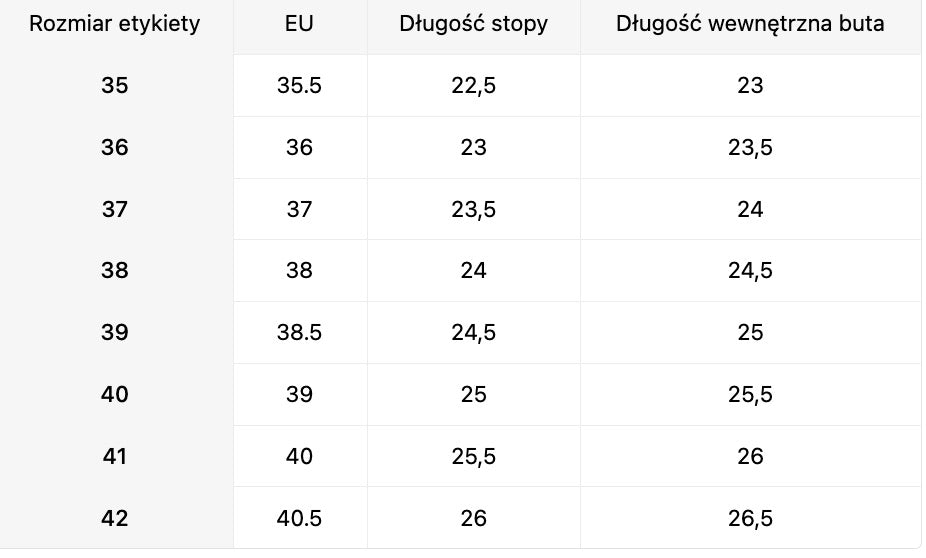Select label size 42 row heading
Image resolution: width=926 pixels, height=558 pixels.
(115, 519)
